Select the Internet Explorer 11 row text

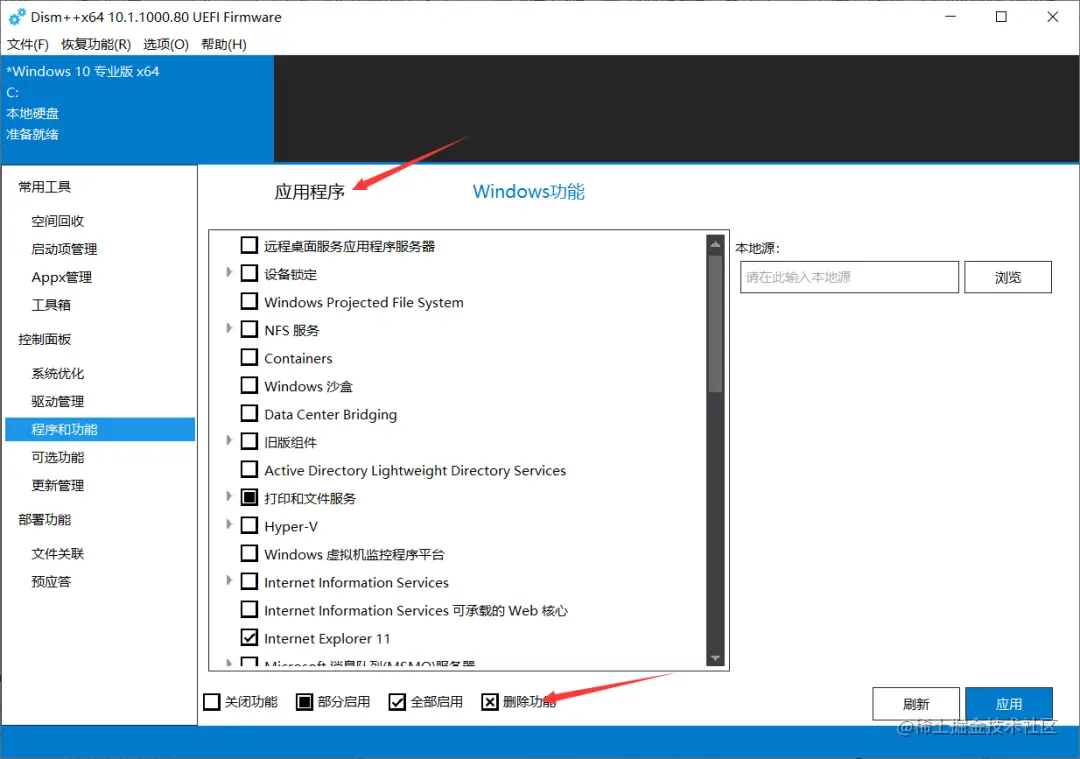click(x=327, y=638)
